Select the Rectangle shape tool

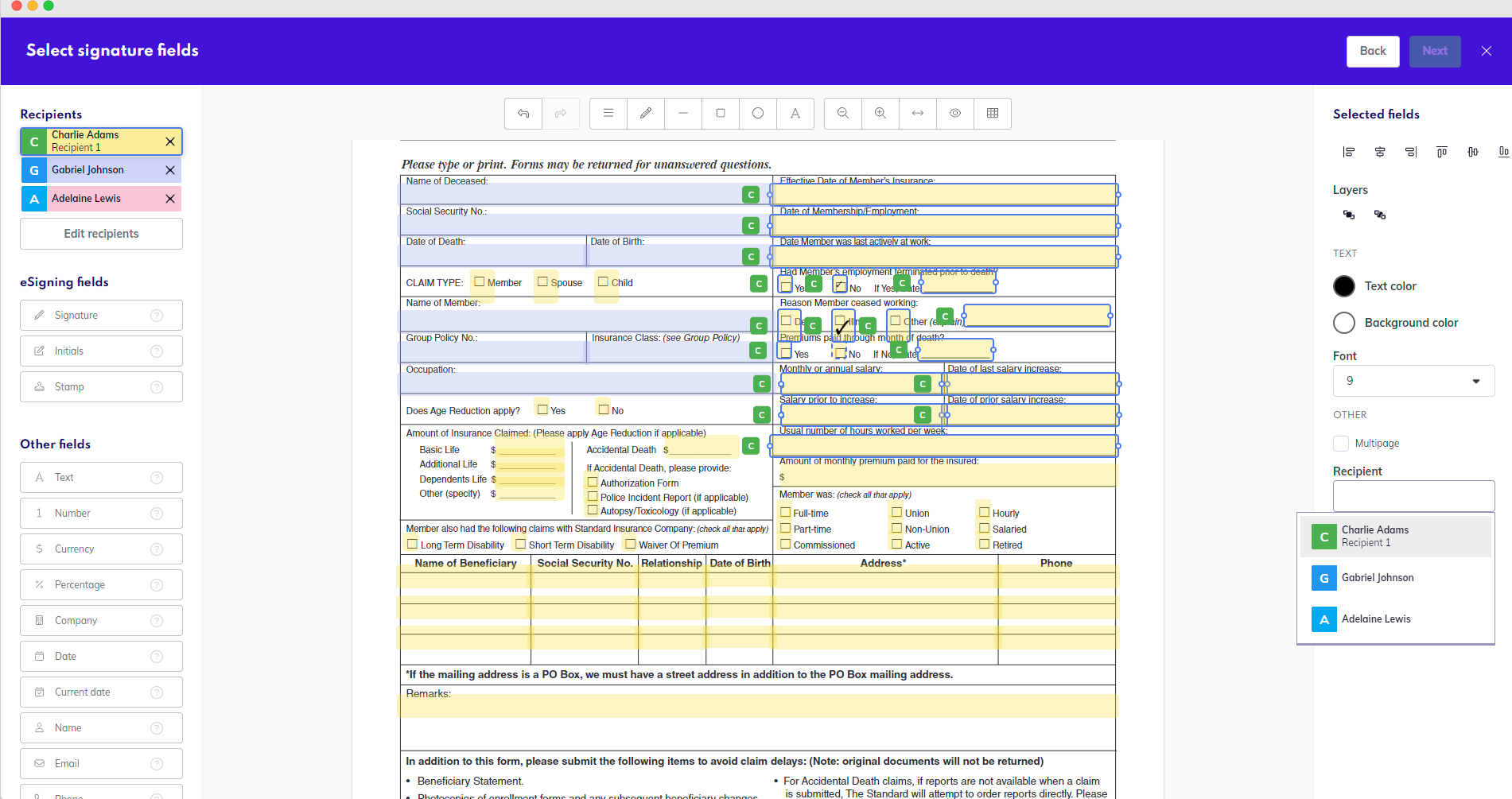click(720, 114)
